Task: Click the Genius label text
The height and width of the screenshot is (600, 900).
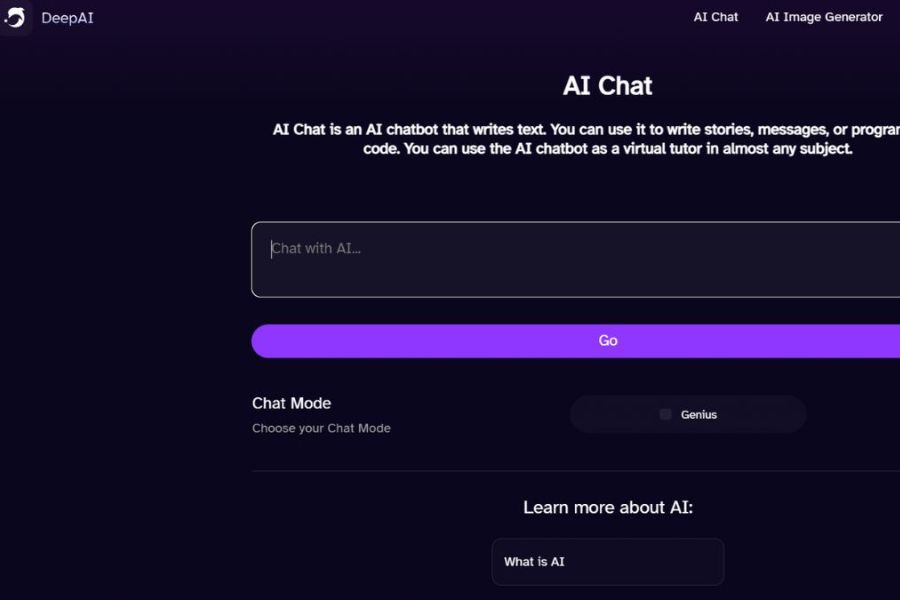Action: 699,414
